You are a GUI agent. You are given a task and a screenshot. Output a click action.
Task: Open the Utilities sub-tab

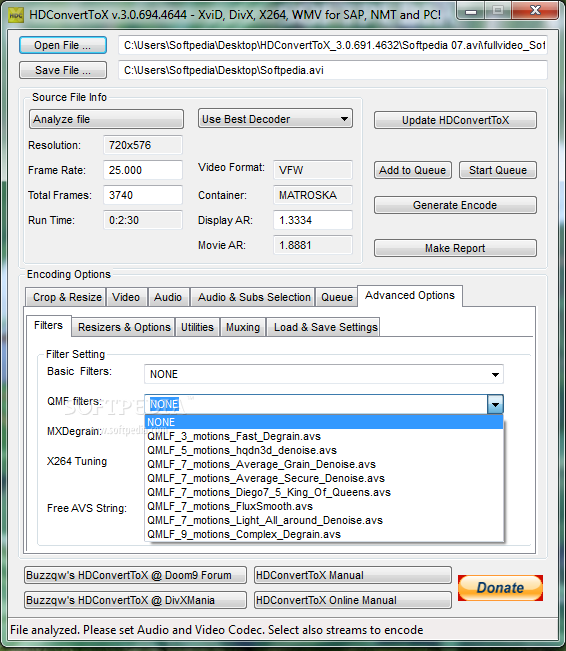[x=197, y=327]
